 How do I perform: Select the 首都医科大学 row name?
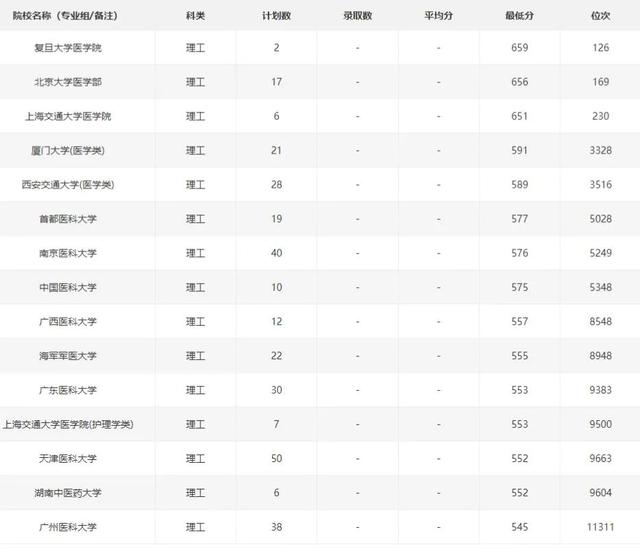[68, 219]
